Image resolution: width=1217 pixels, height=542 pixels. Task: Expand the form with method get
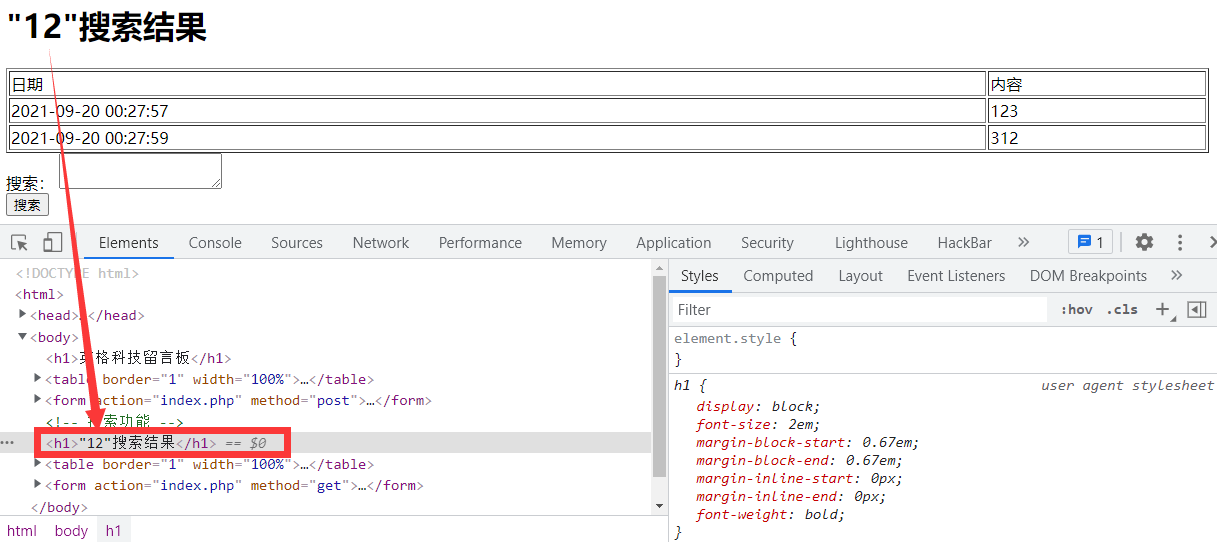(38, 485)
